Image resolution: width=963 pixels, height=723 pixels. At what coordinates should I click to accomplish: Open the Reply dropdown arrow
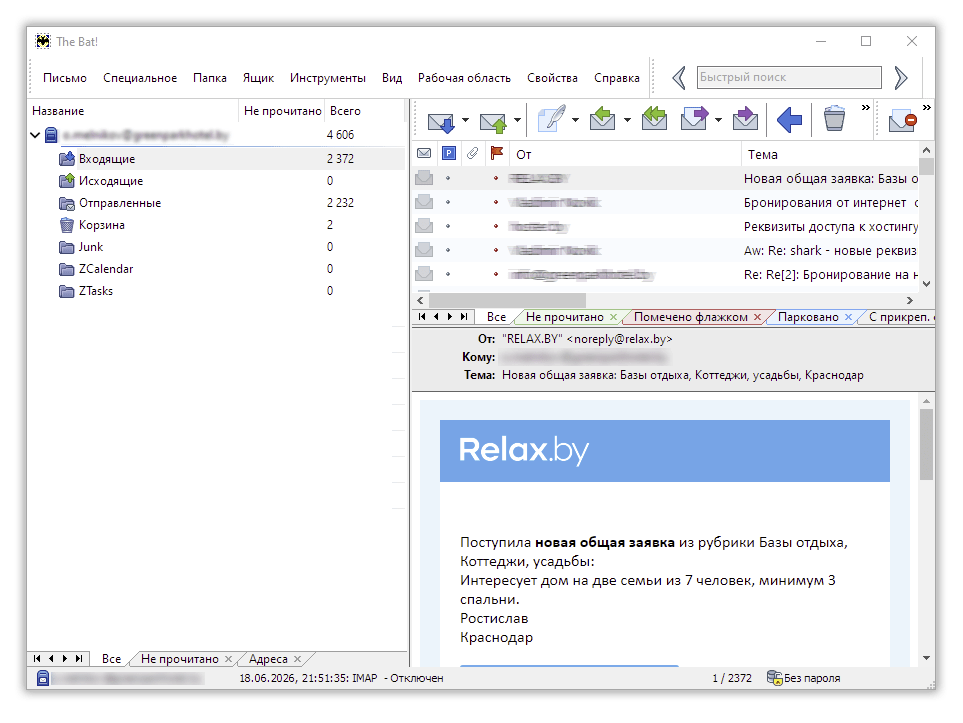[627, 120]
